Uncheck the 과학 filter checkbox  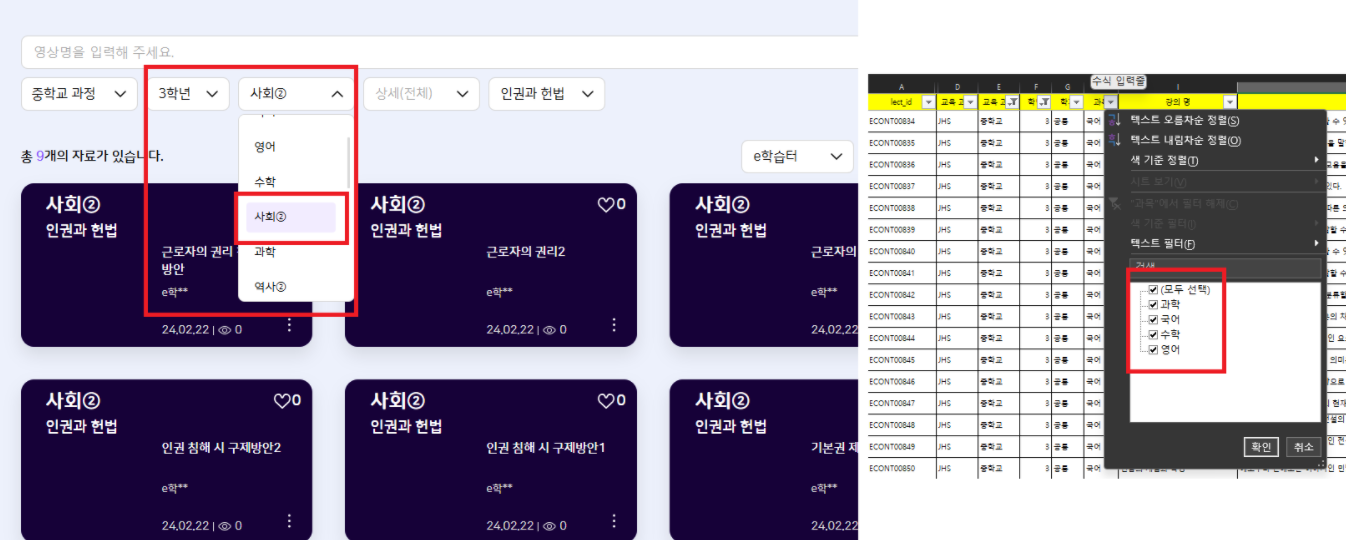pos(1153,304)
